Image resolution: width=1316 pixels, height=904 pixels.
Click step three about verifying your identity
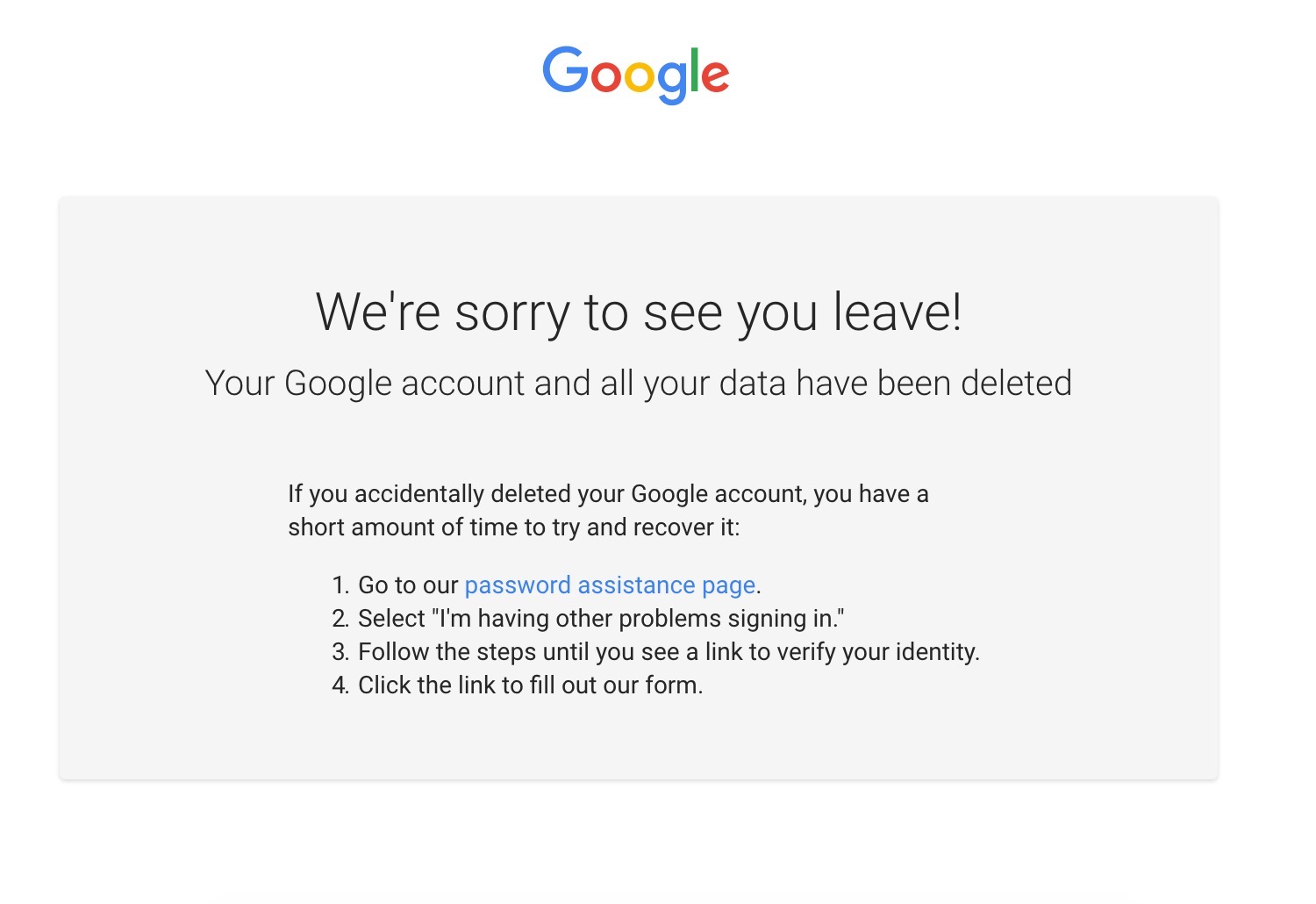(x=669, y=652)
